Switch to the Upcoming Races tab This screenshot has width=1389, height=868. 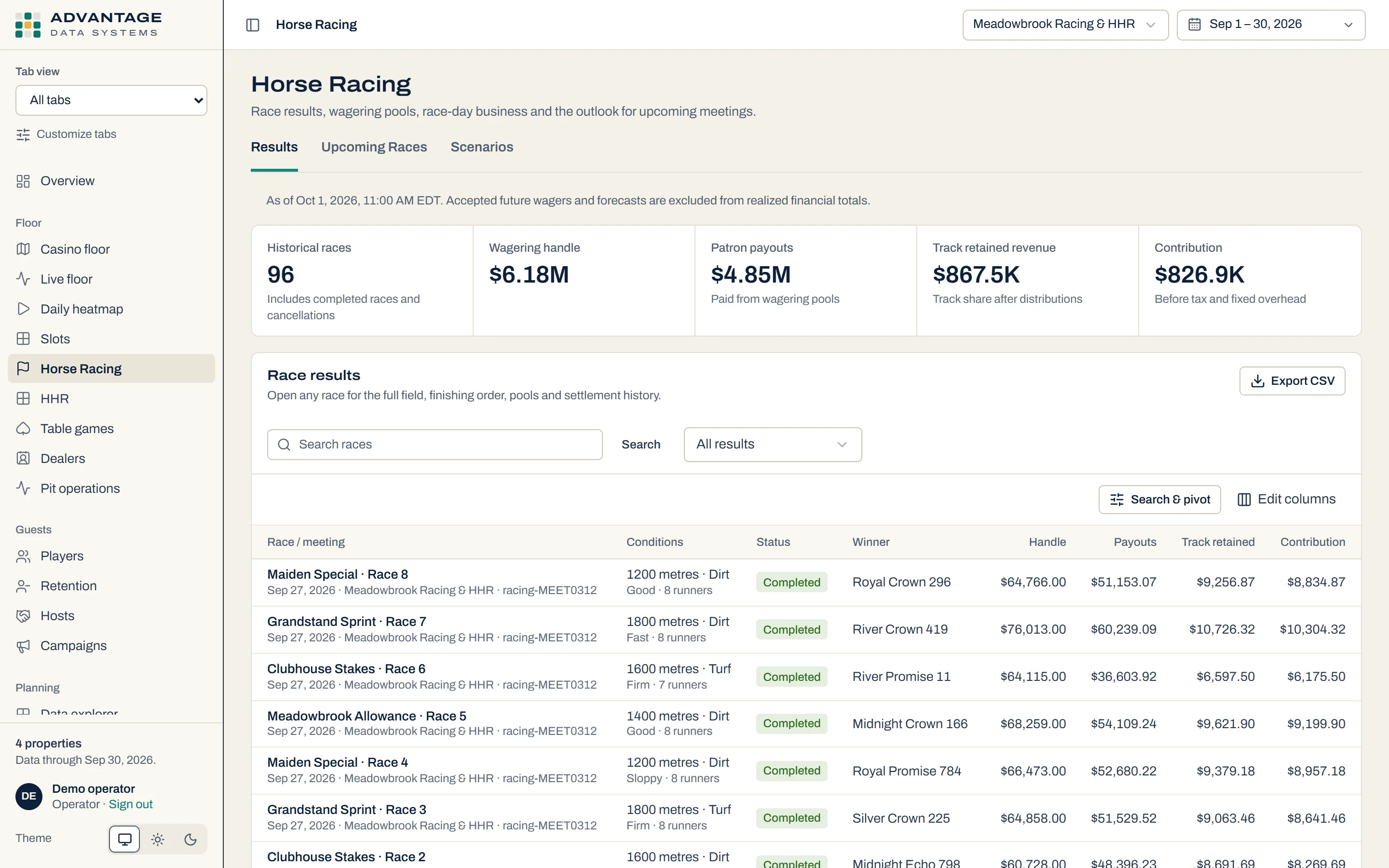click(374, 148)
